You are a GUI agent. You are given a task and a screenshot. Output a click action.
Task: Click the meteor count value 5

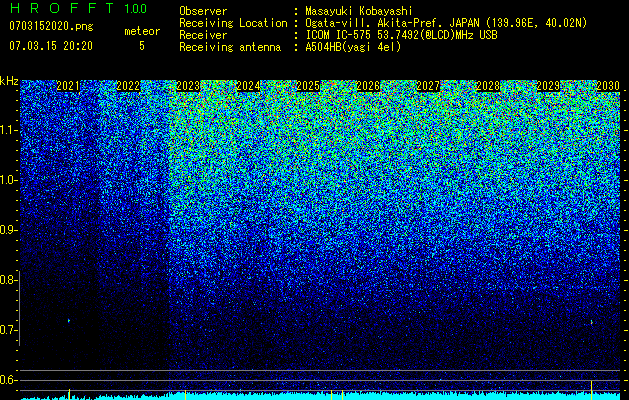[142, 46]
